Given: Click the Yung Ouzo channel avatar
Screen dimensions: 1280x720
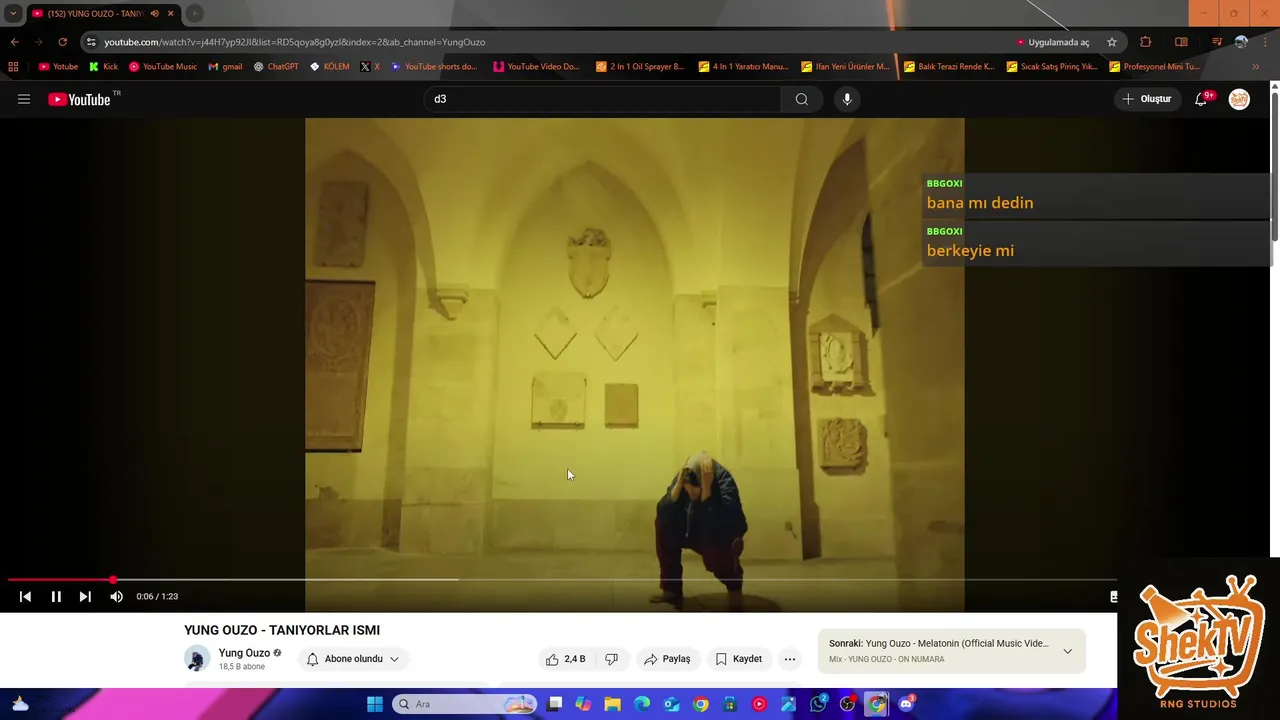Looking at the screenshot, I should coord(197,659).
